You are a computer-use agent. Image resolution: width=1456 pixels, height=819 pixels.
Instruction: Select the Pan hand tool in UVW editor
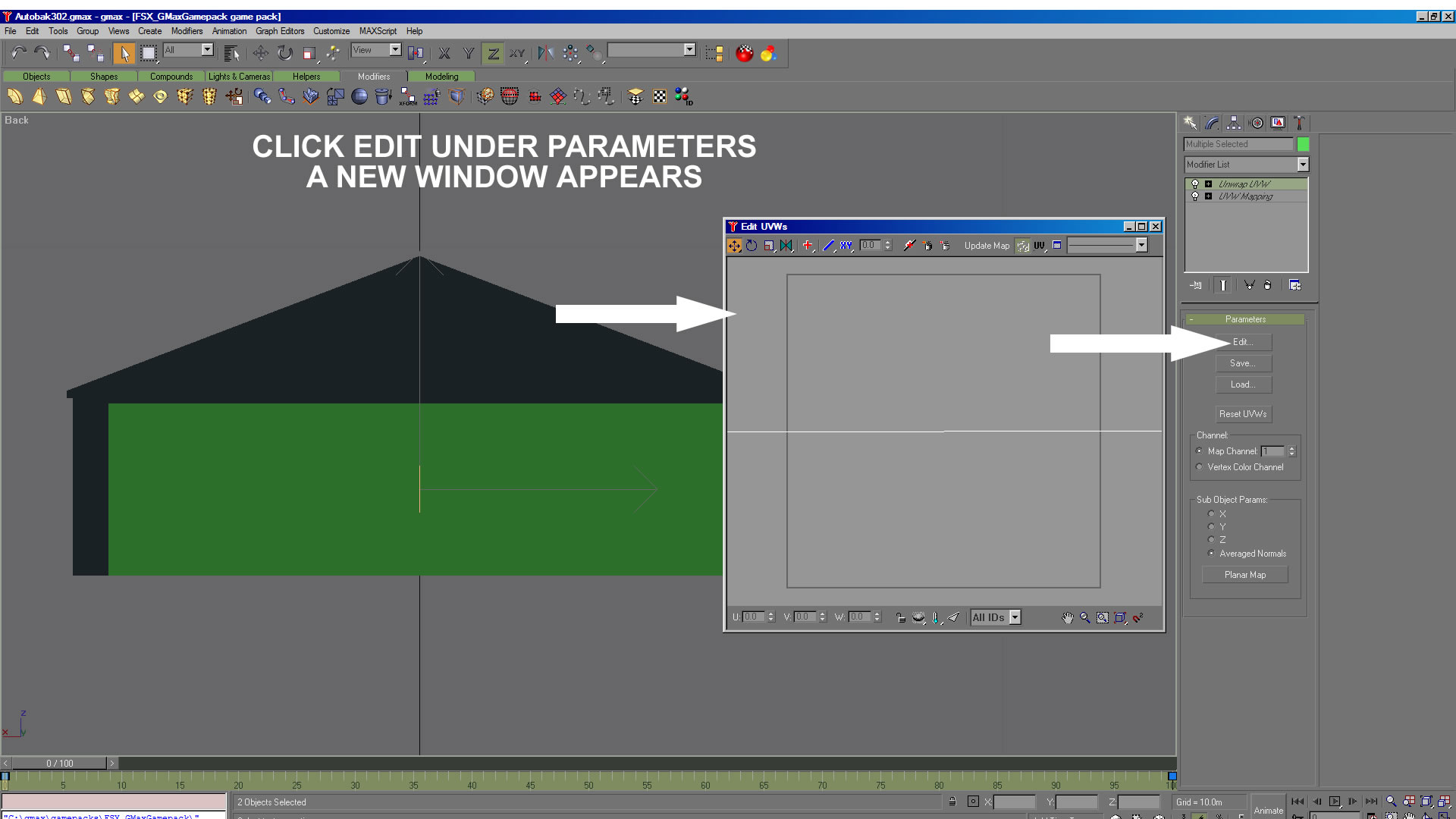[x=1068, y=618]
